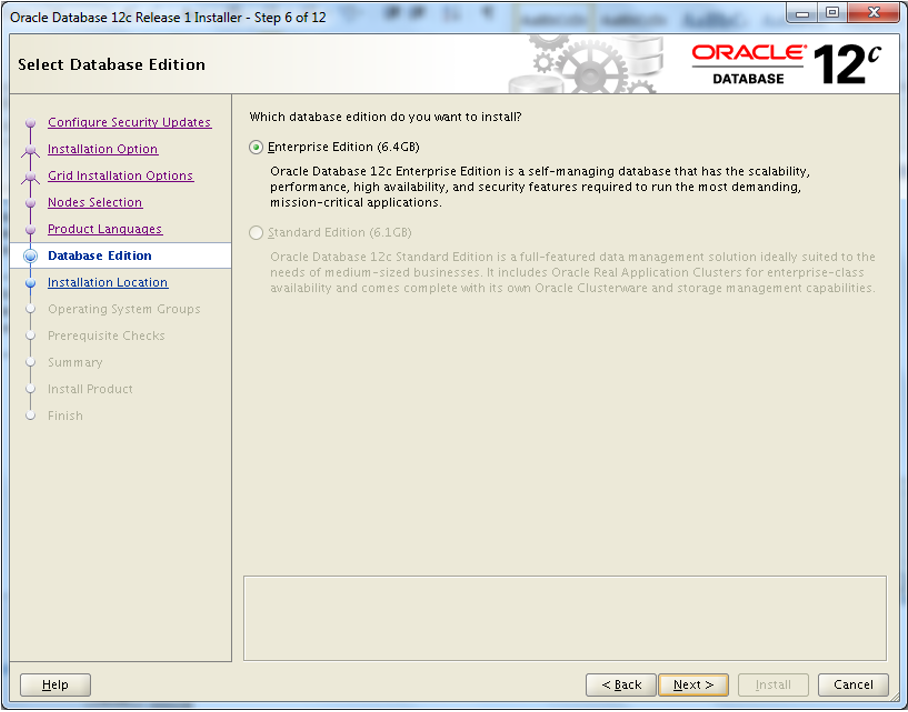The width and height of the screenshot is (908, 712).
Task: Click the disabled Install button
Action: [773, 685]
